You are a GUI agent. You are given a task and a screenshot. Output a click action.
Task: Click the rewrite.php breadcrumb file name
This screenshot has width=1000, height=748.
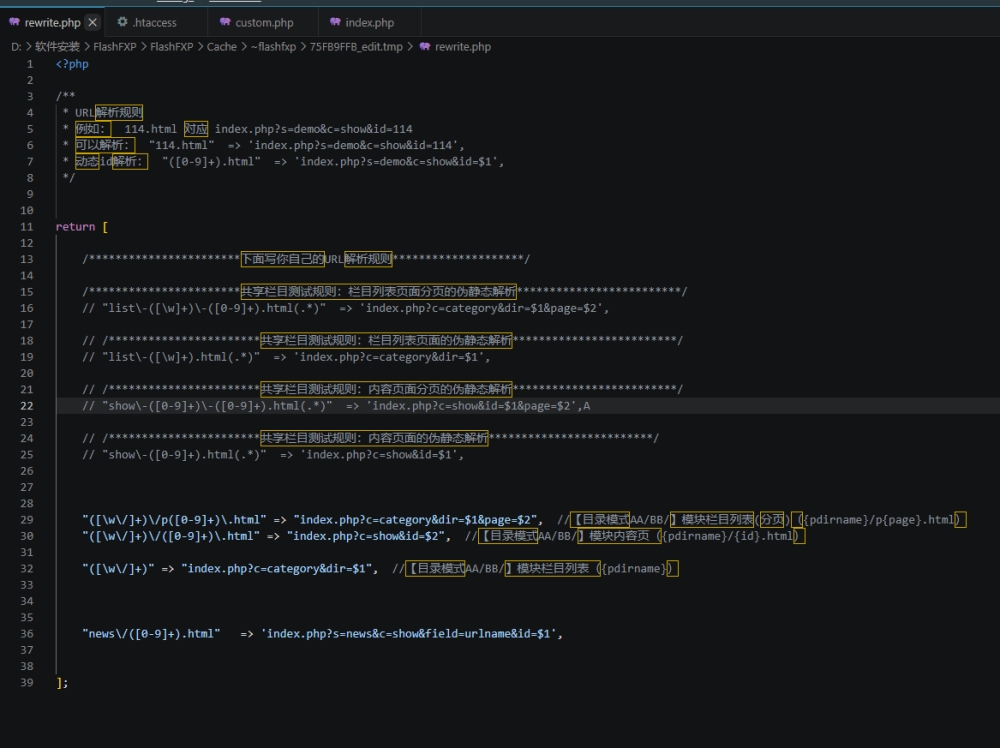[463, 47]
